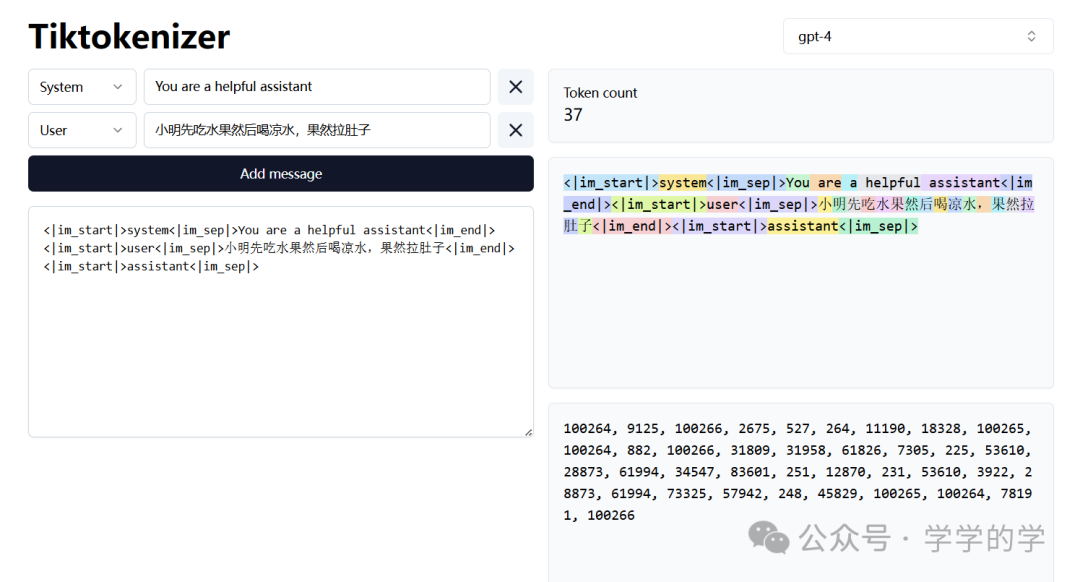The image size is (1080, 582).
Task: Click the Tiktokenizer title
Action: pos(129,37)
